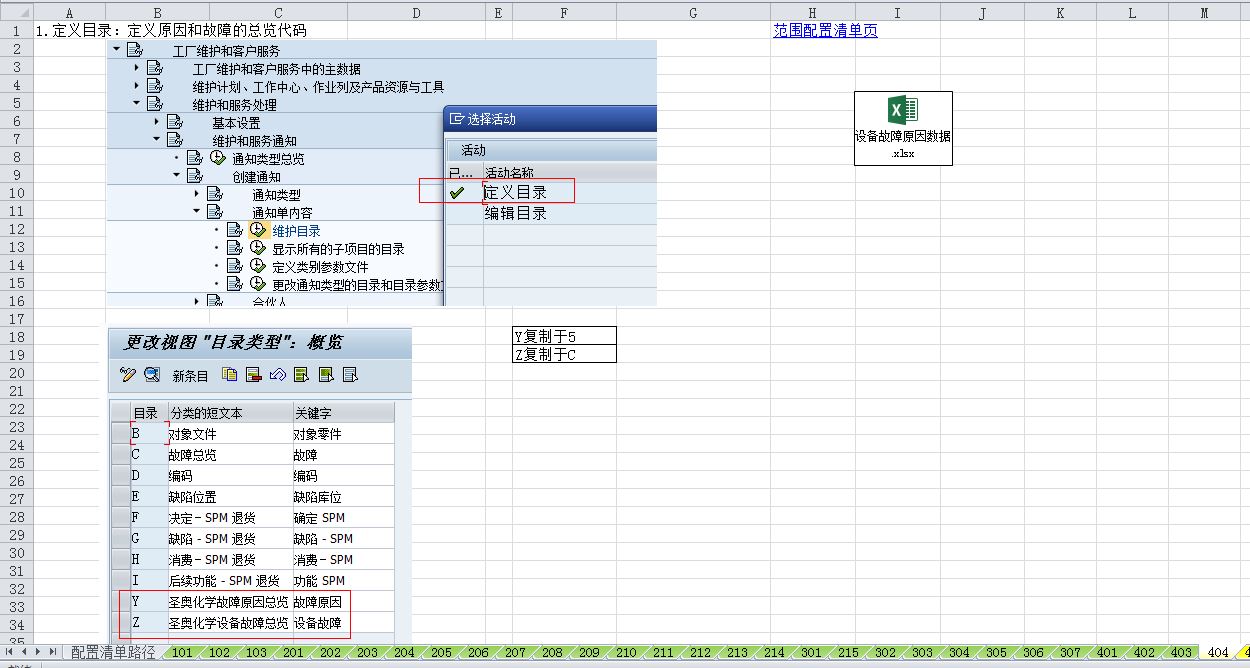Click the 定义类别参数文件 tree entry

[320, 267]
